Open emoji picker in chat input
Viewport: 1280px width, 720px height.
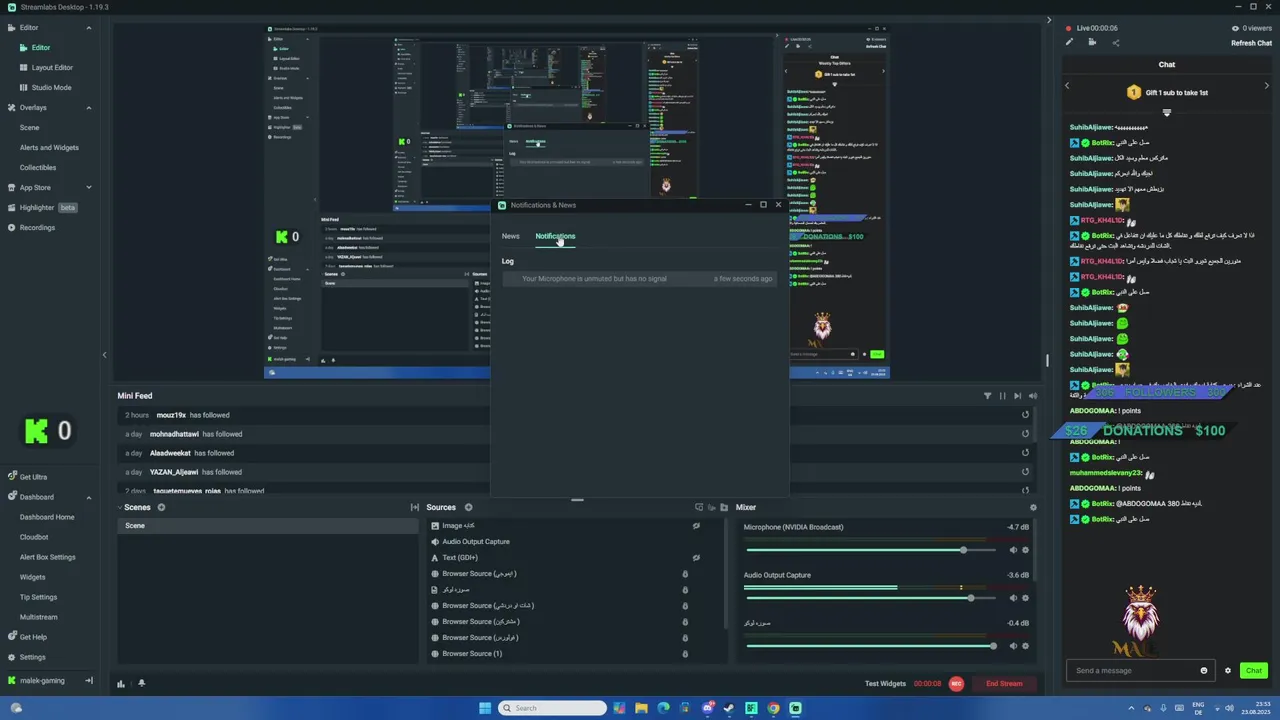[1204, 671]
